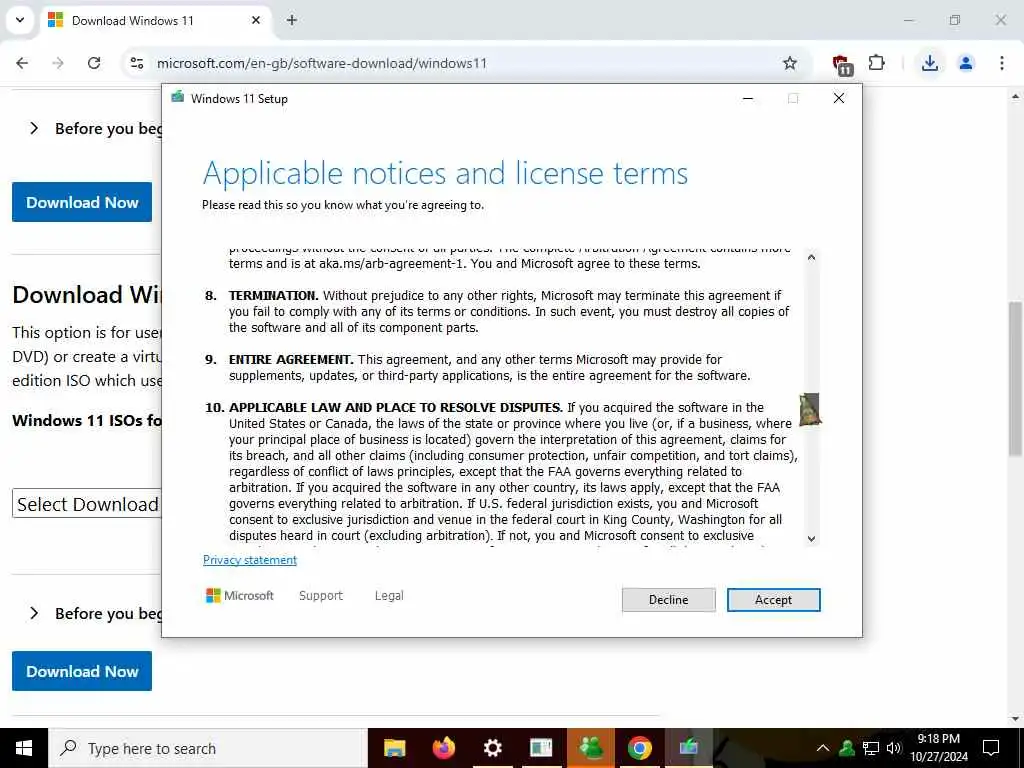
Task: Open the notification center icon
Action: click(x=991, y=748)
